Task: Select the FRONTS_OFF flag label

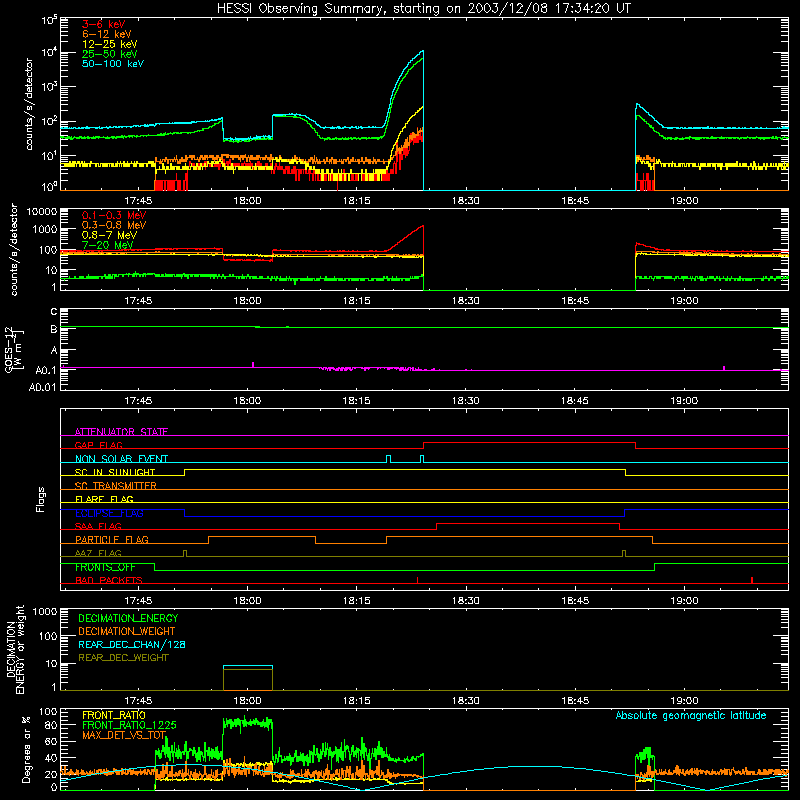Action: point(105,567)
